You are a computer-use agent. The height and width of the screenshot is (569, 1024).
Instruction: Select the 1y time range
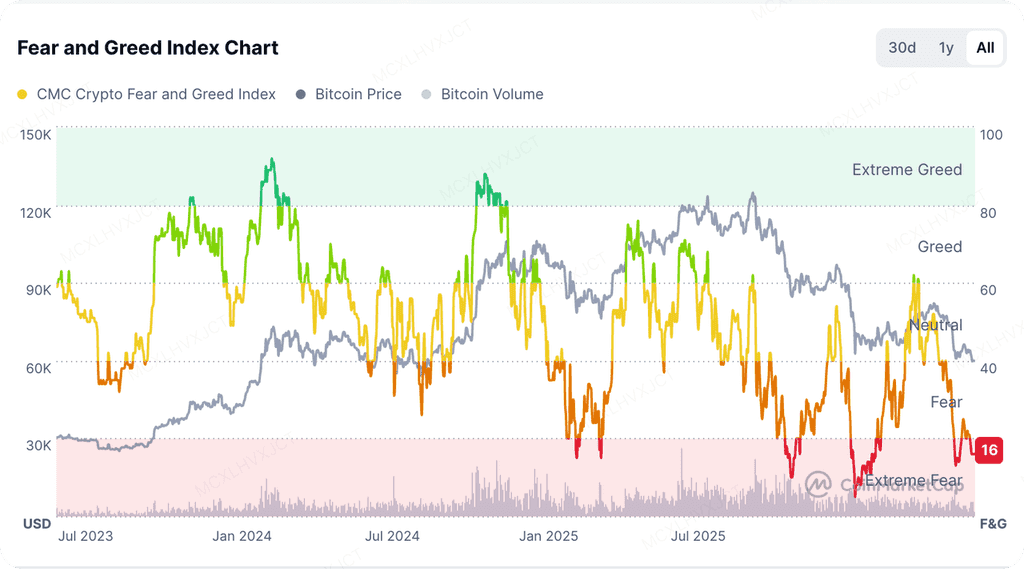[x=946, y=48]
